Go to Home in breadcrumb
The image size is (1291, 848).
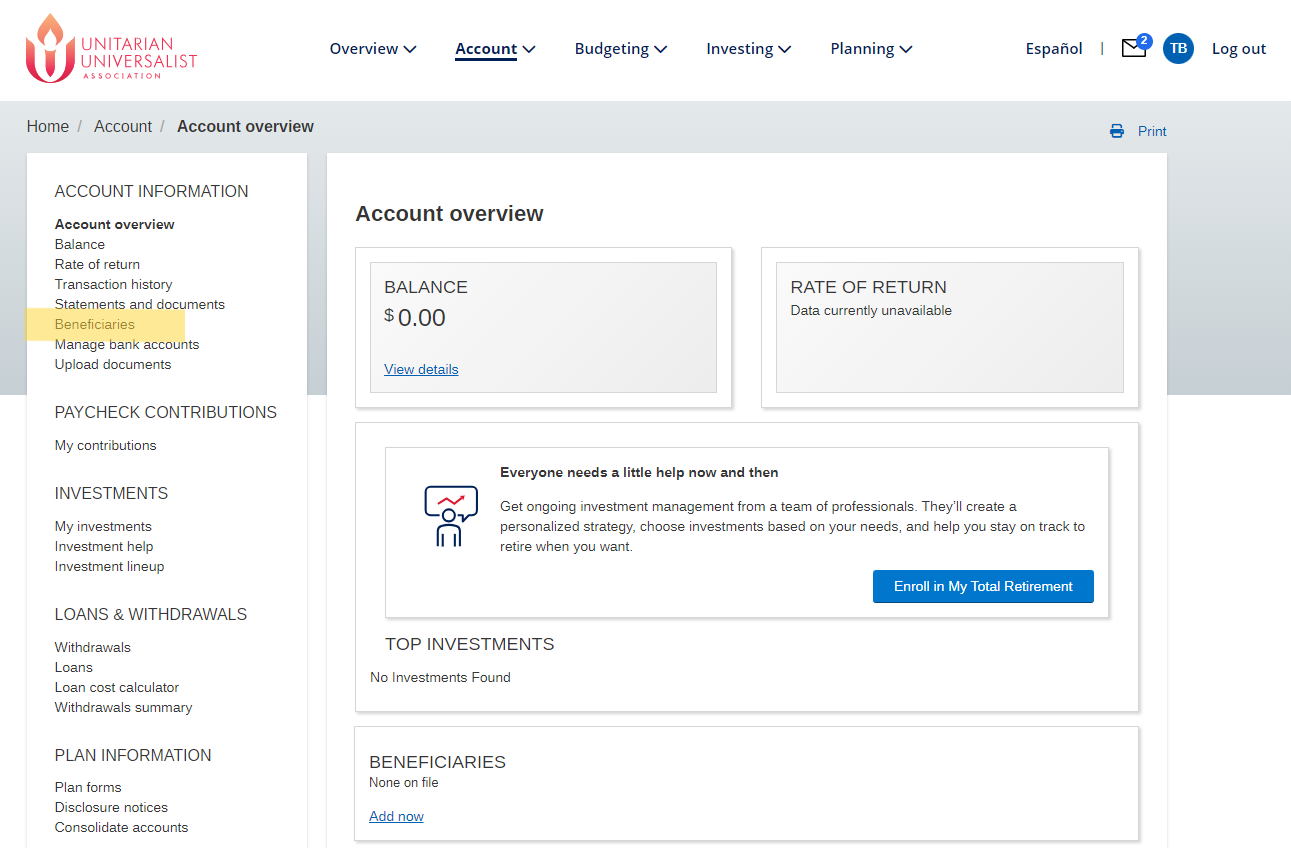48,126
